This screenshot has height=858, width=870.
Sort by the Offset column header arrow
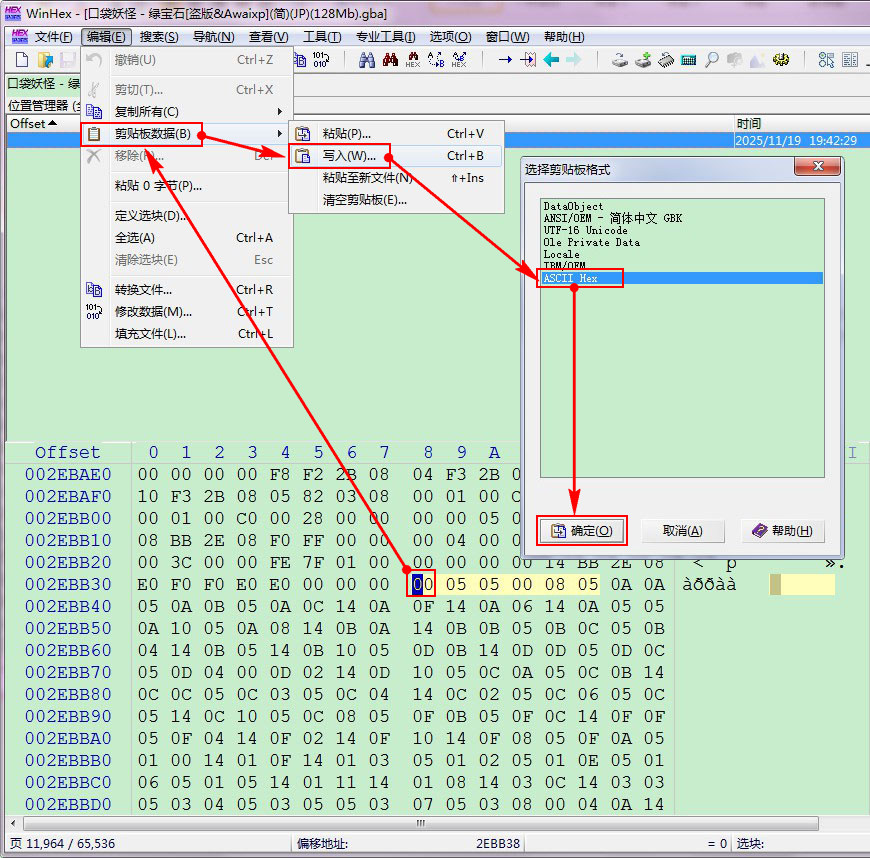click(x=52, y=124)
